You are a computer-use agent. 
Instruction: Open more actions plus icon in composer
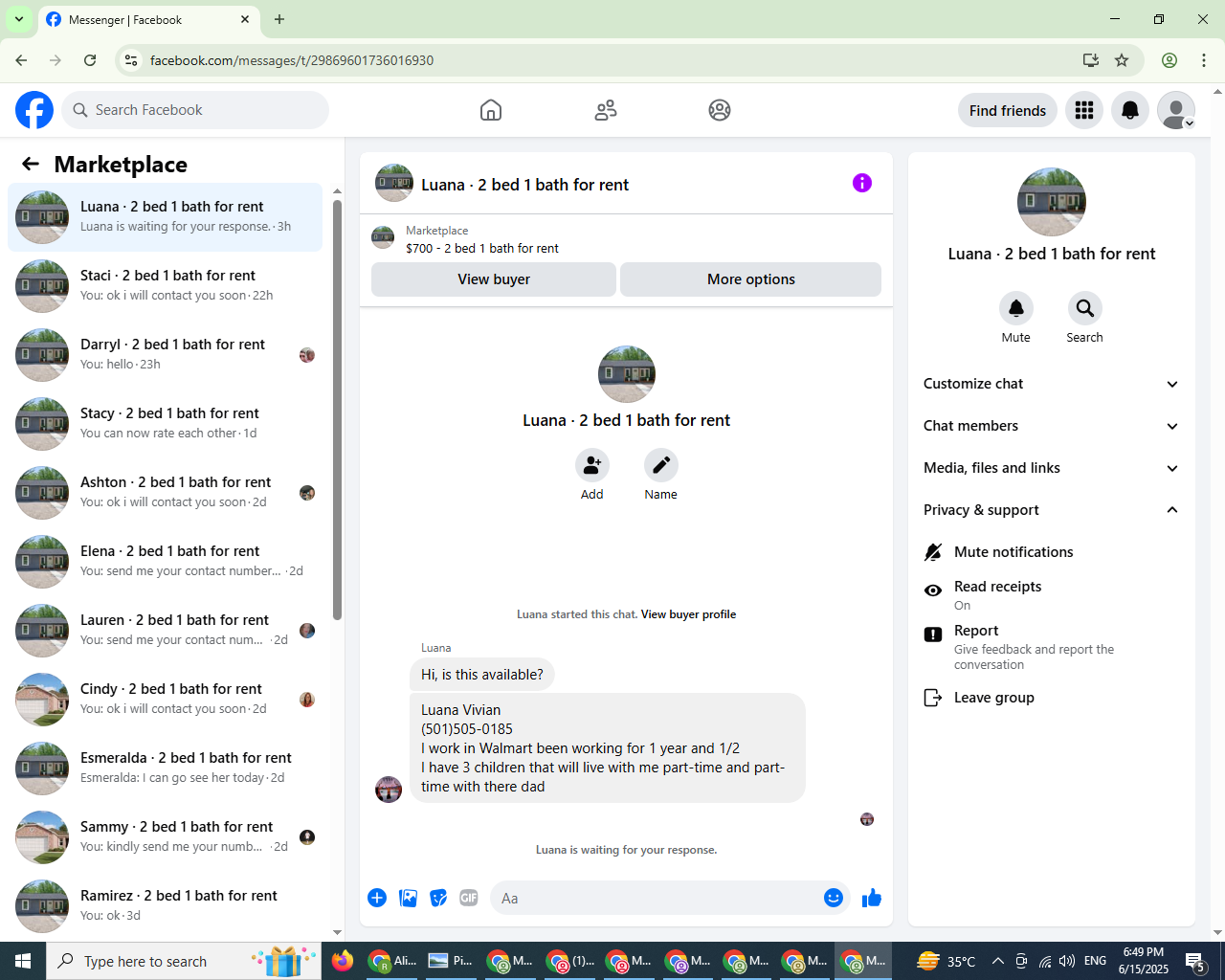(x=377, y=898)
